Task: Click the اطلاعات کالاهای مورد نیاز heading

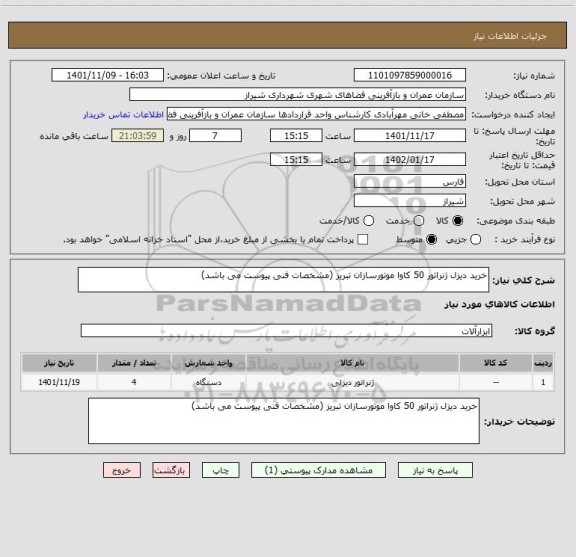Action: point(500,304)
